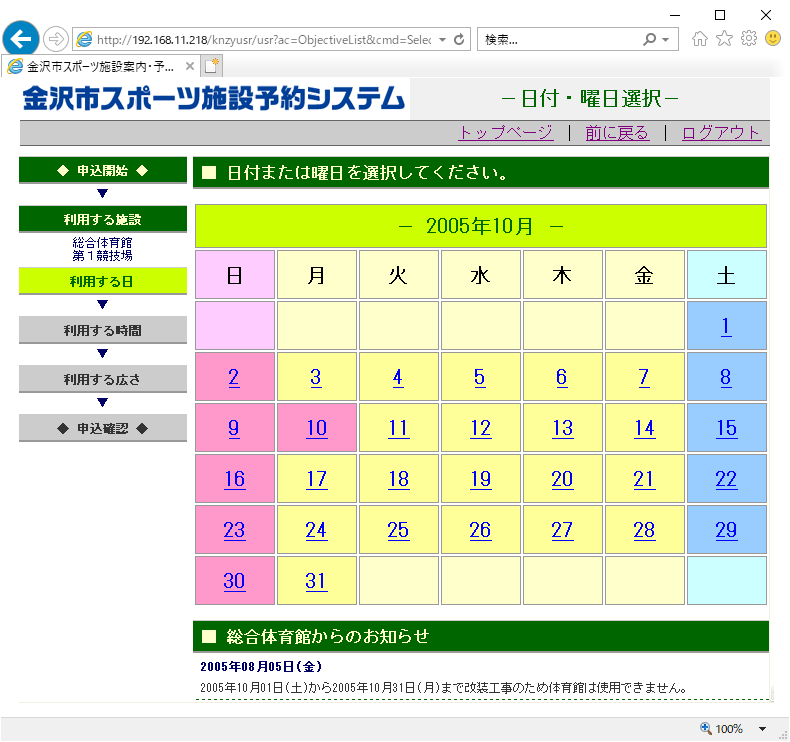This screenshot has height=742, width=790.
Task: Click the 2005年10月 month header
Action: (x=481, y=226)
